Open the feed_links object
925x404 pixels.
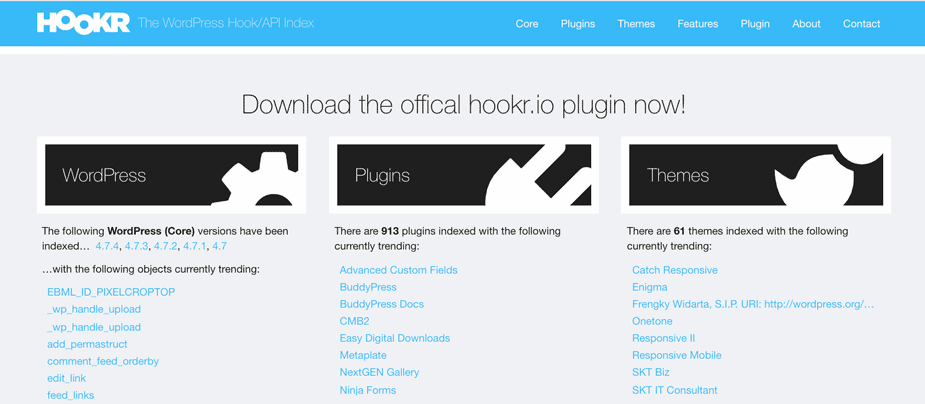point(71,395)
